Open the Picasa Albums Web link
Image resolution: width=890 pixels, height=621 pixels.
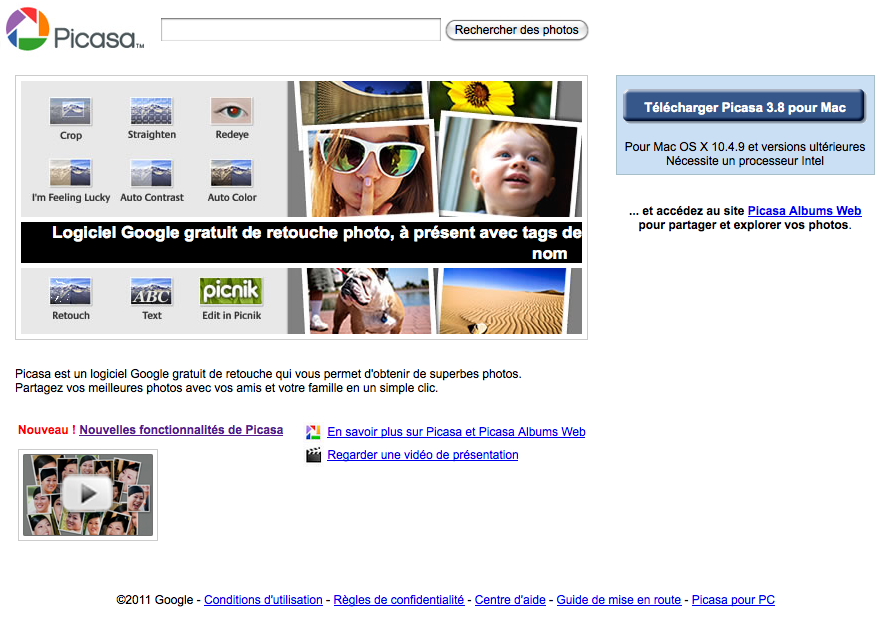pyautogui.click(x=804, y=211)
